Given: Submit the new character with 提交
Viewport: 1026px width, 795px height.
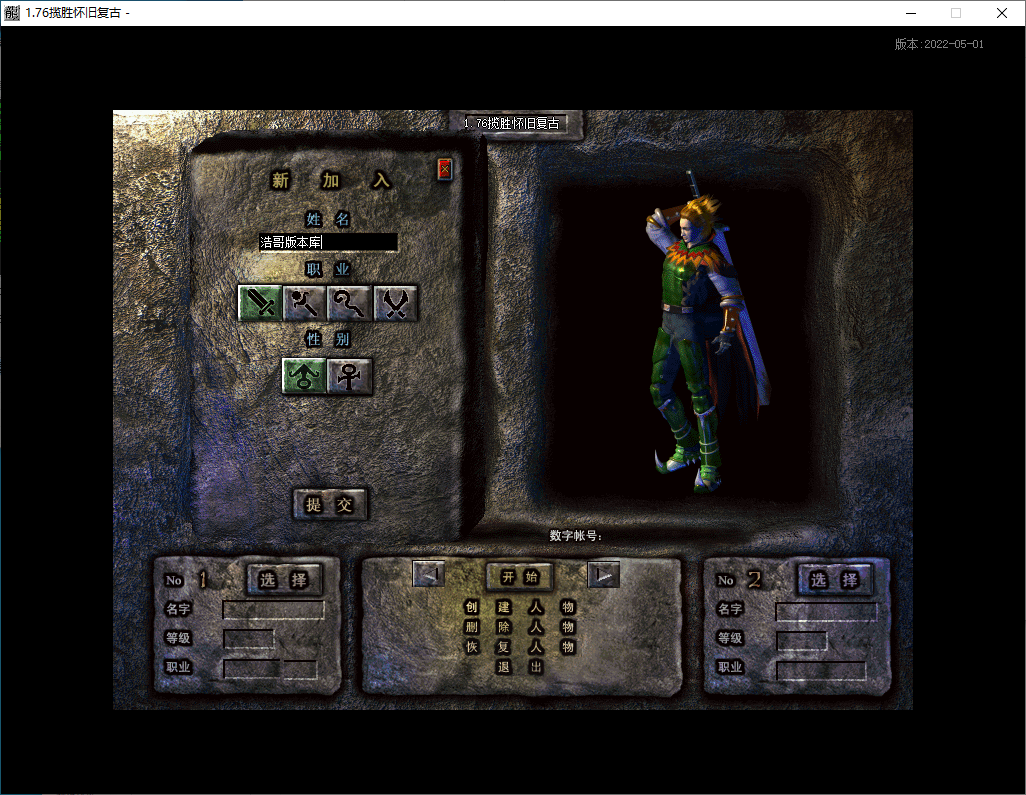Looking at the screenshot, I should (329, 504).
